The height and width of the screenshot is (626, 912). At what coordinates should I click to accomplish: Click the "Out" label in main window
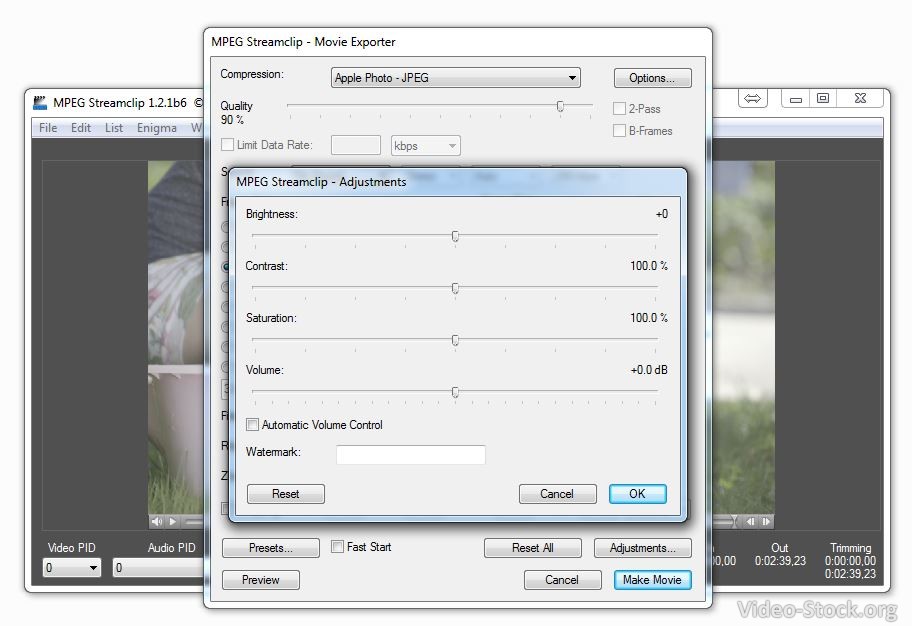[780, 548]
